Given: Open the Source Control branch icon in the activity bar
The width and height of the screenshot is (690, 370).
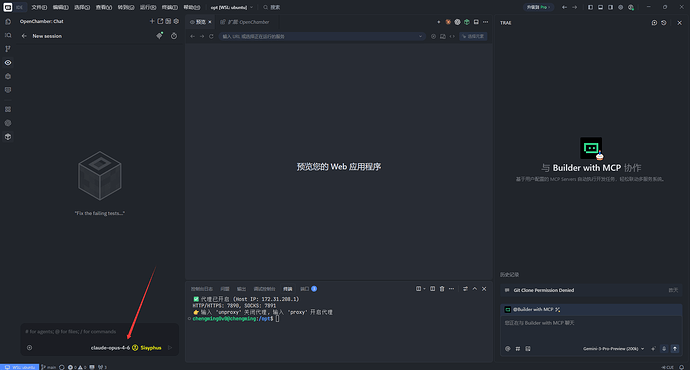Looking at the screenshot, I should click(x=8, y=49).
